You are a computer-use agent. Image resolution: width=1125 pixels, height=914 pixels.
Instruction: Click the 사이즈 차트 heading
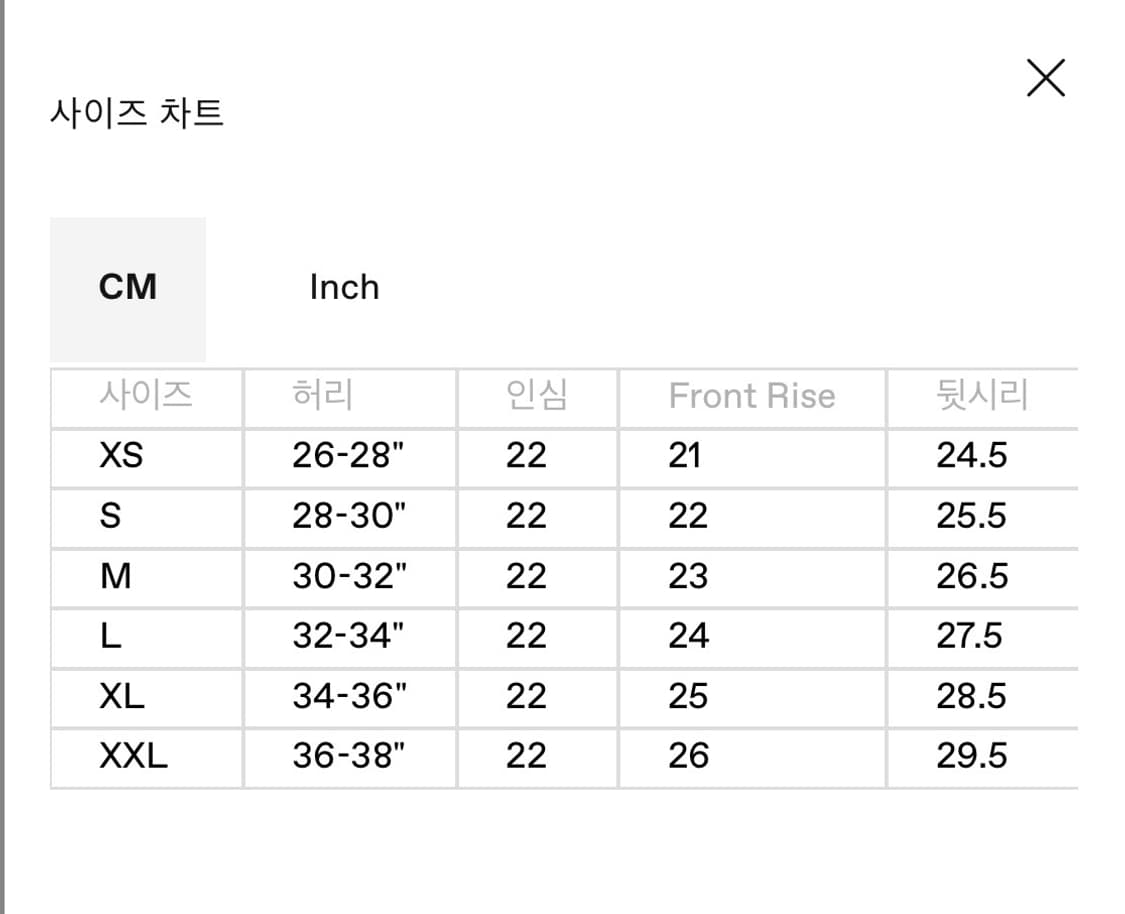coord(137,112)
